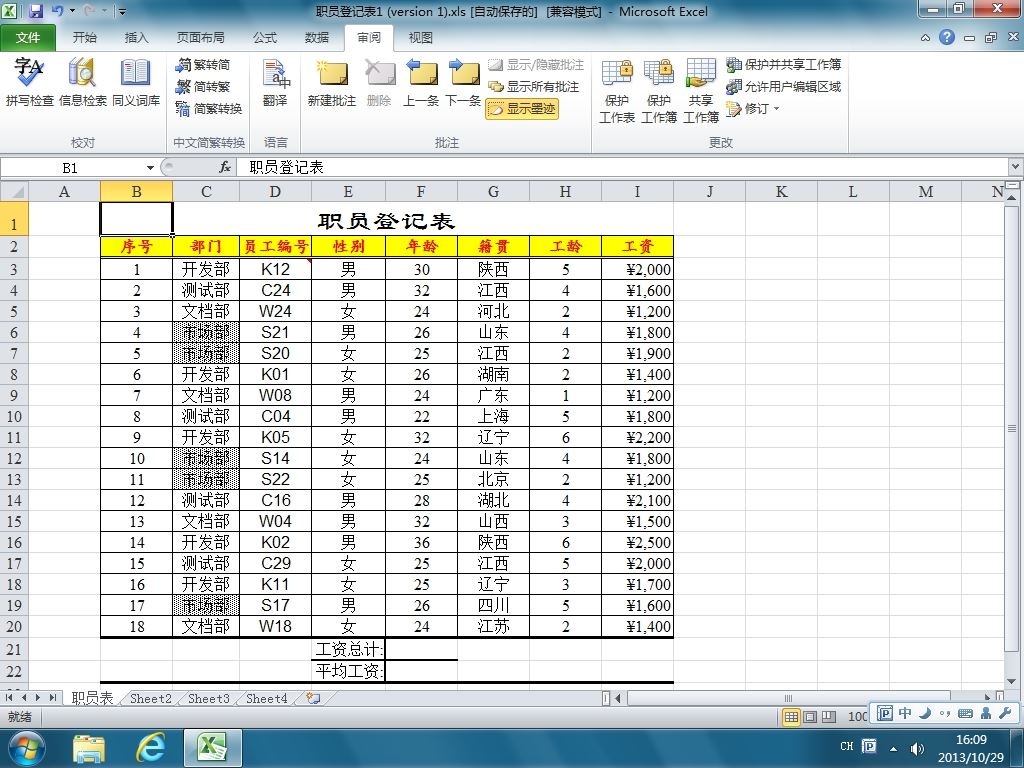Click the insert new worksheet icon
This screenshot has height=768, width=1024.
313,698
